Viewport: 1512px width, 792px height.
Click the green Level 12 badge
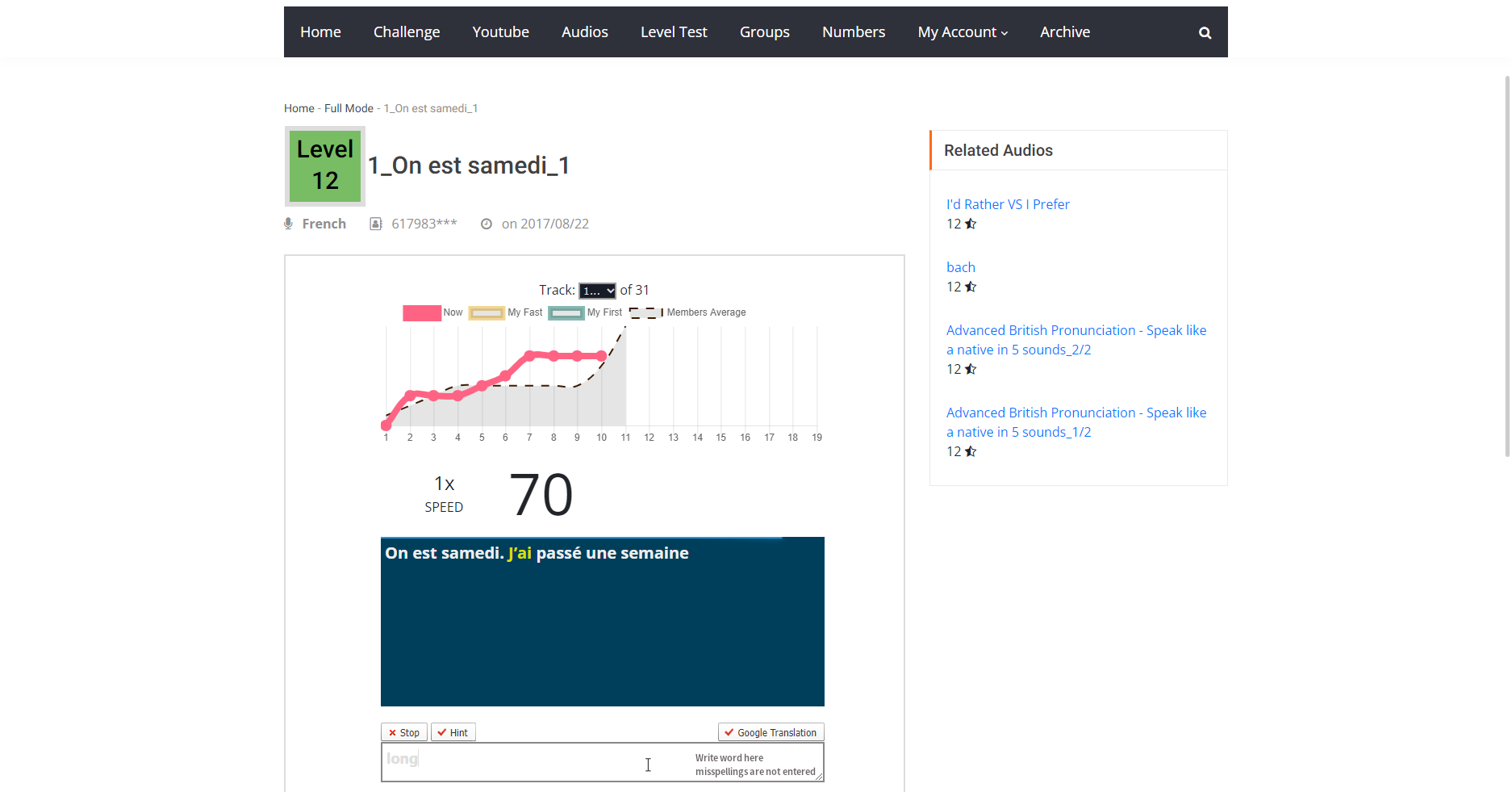point(324,166)
